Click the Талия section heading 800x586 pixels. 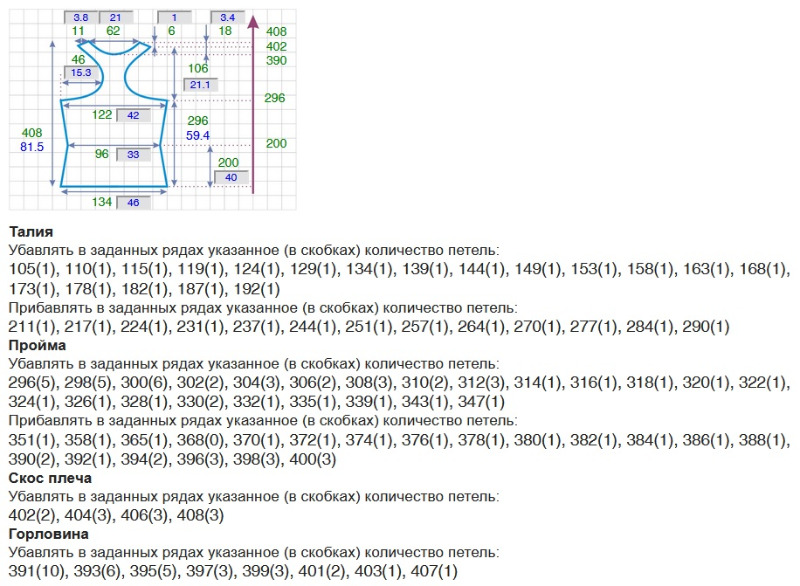point(30,232)
